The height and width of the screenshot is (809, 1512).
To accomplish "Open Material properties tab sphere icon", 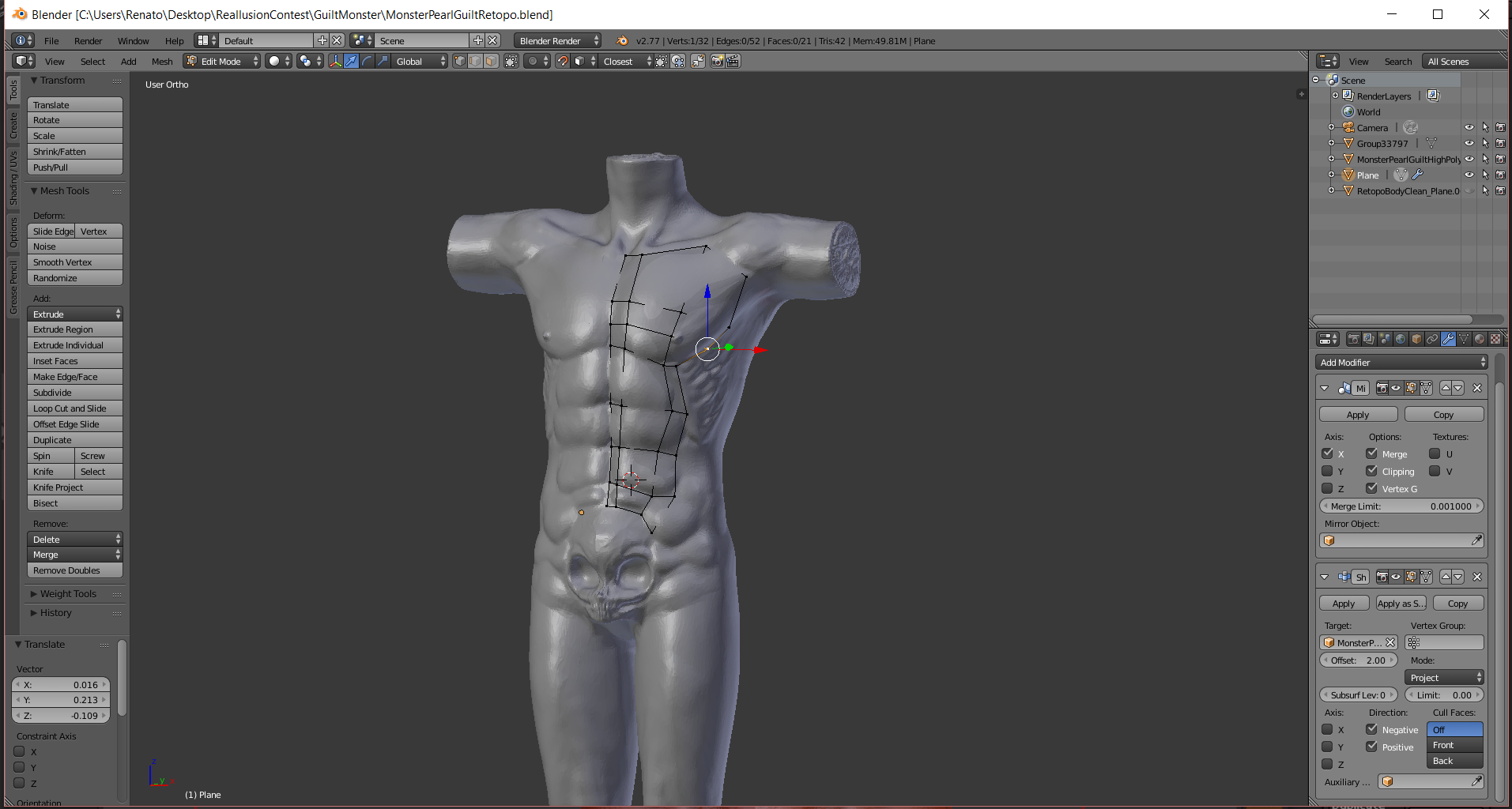I will (x=1480, y=339).
